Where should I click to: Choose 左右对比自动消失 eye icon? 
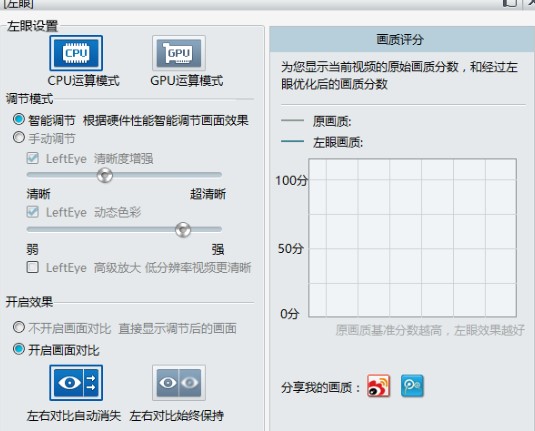(76, 383)
